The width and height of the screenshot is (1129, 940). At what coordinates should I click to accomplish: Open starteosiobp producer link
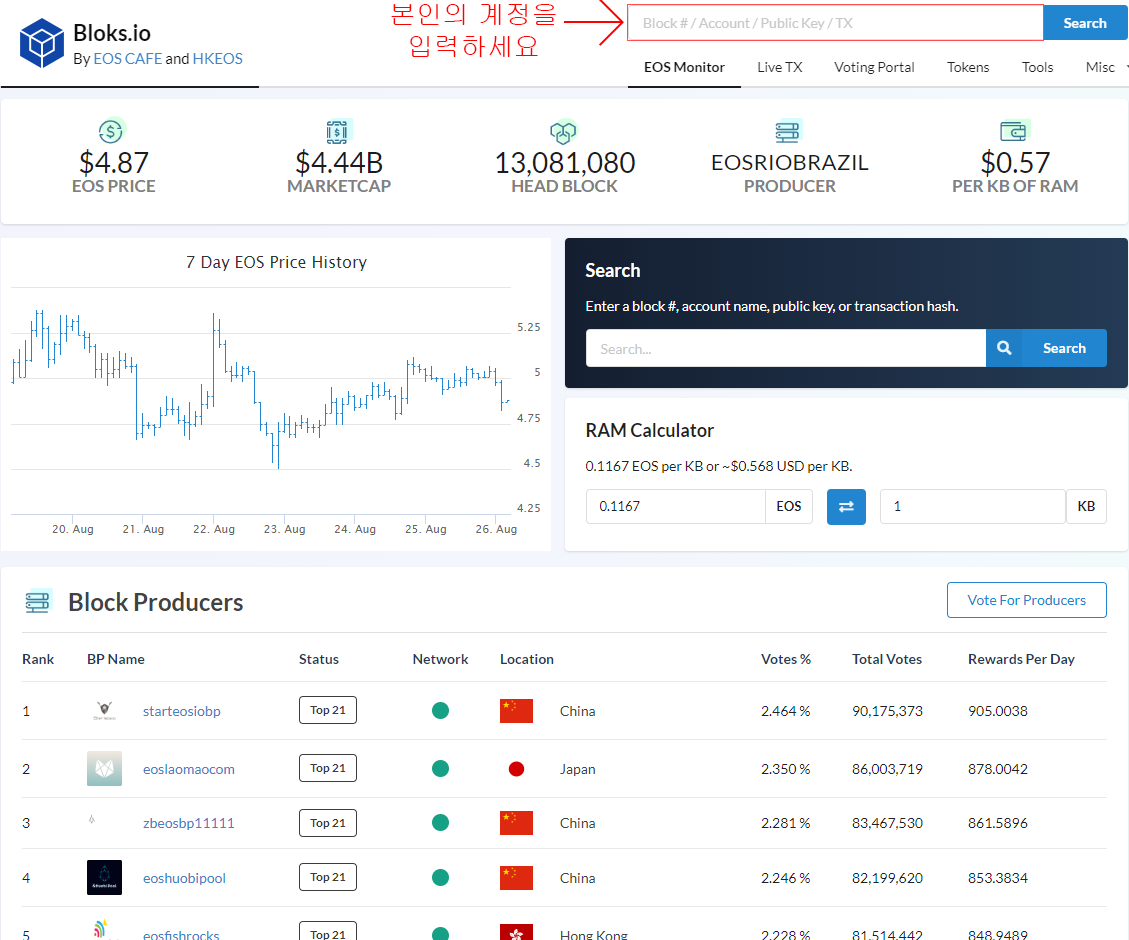coord(181,711)
